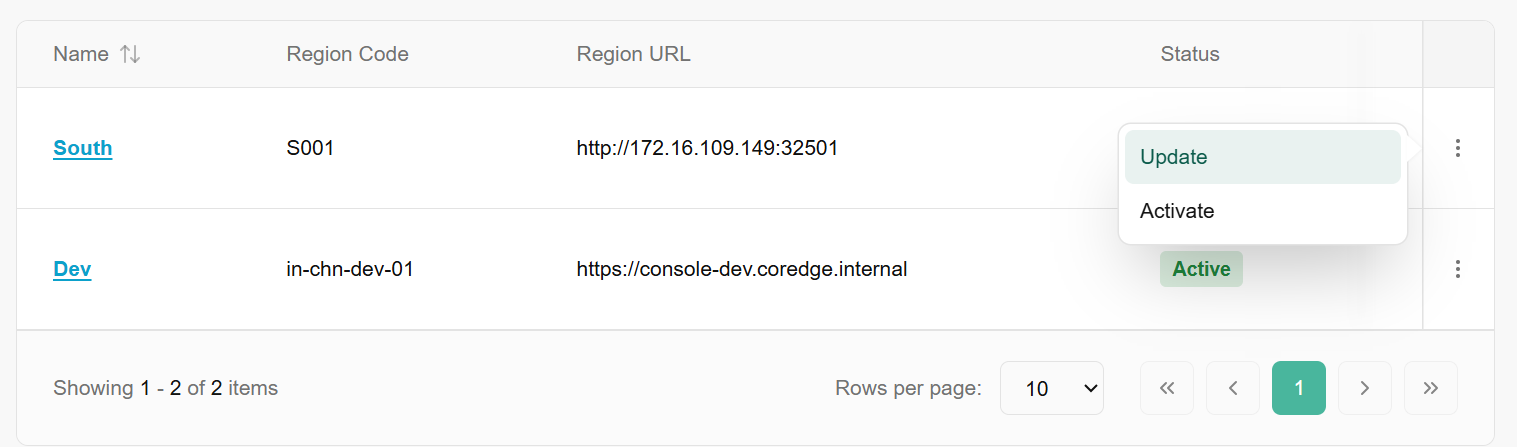1517x447 pixels.
Task: Jump to the last page
Action: pyautogui.click(x=1431, y=388)
